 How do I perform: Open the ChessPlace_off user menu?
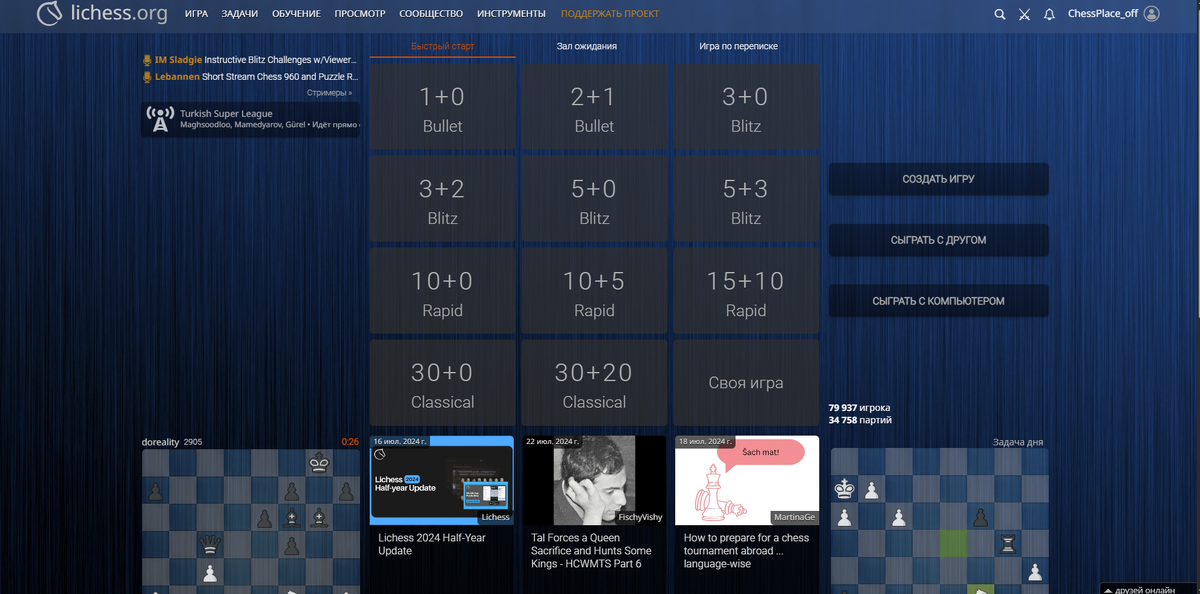pyautogui.click(x=1103, y=14)
